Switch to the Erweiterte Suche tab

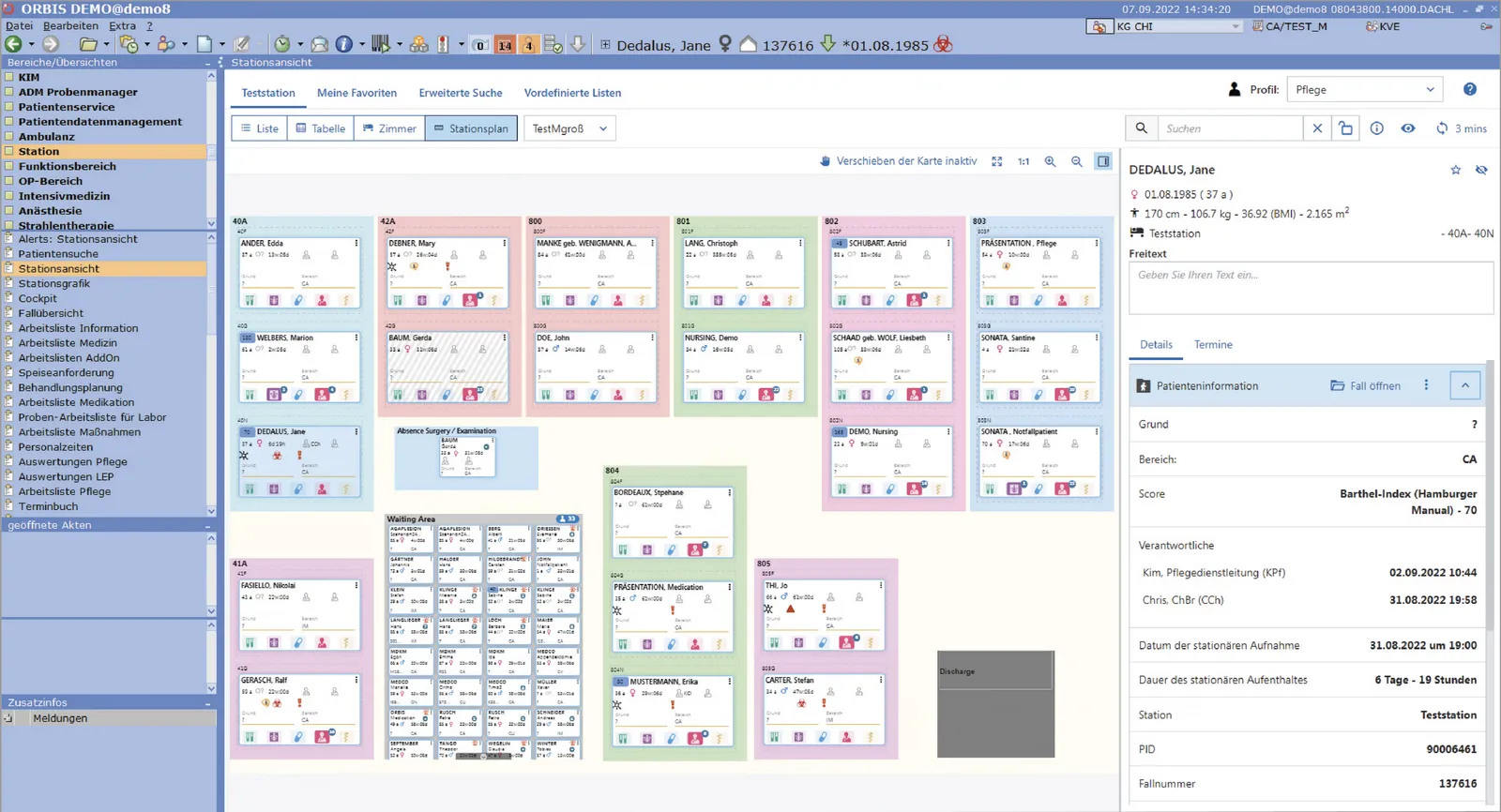point(461,93)
